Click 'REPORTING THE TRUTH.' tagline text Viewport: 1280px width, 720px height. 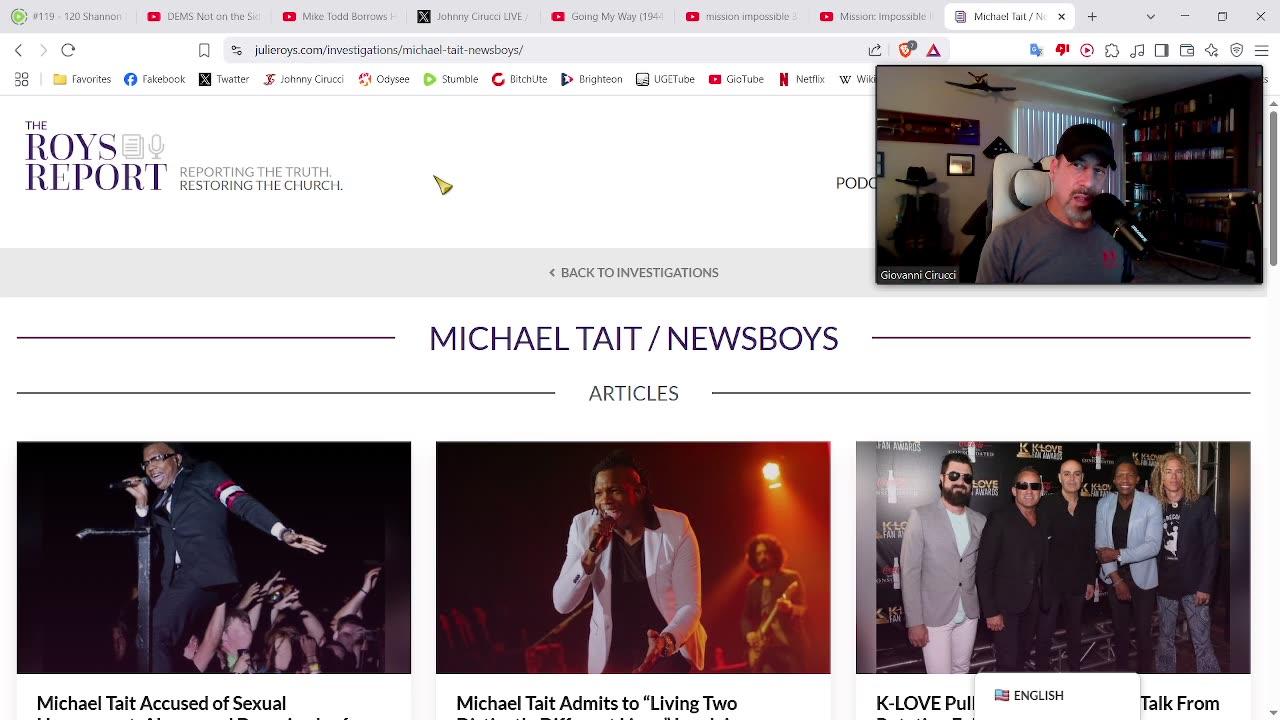(256, 172)
